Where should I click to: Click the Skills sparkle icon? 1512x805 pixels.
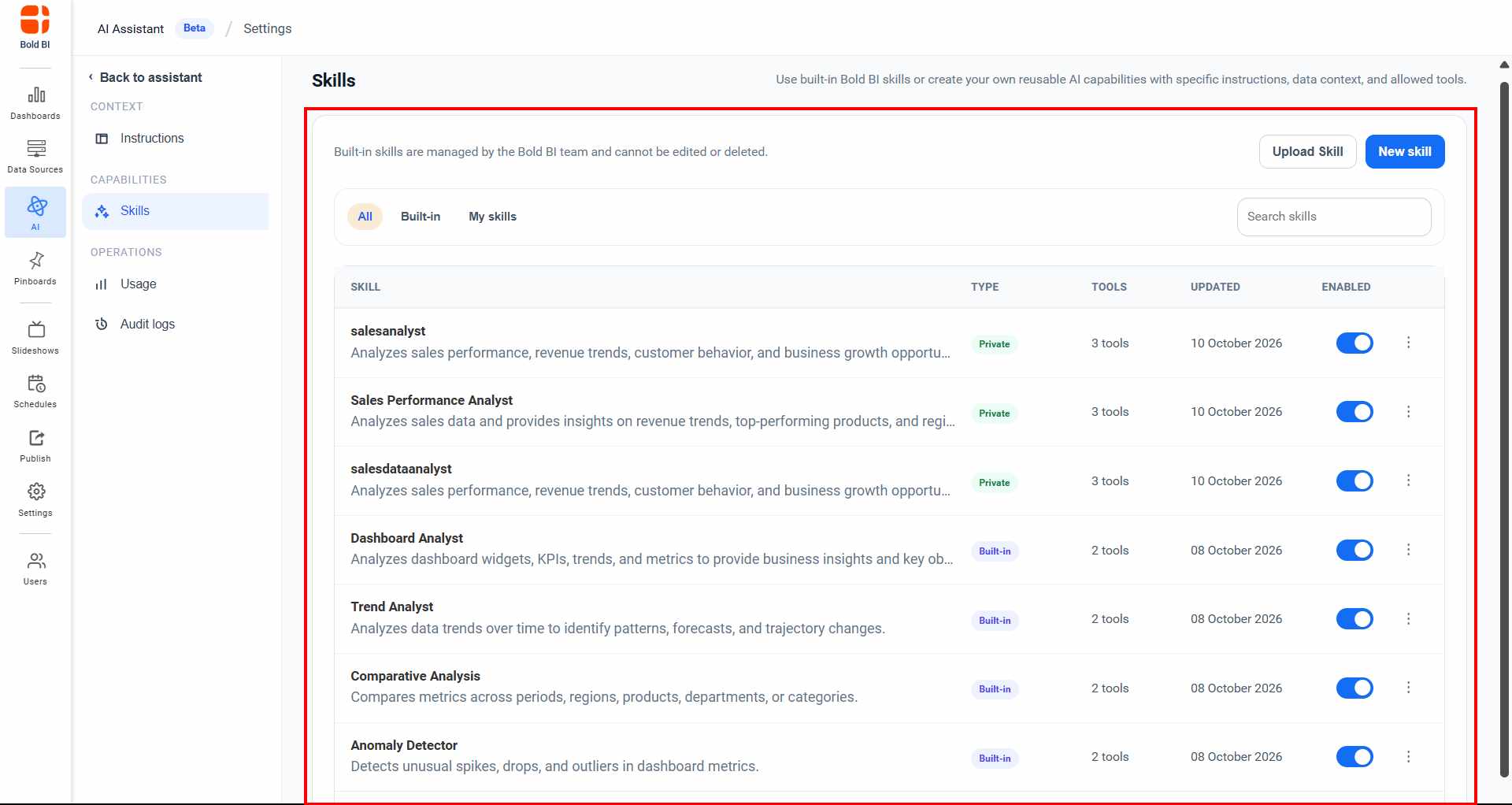(102, 211)
